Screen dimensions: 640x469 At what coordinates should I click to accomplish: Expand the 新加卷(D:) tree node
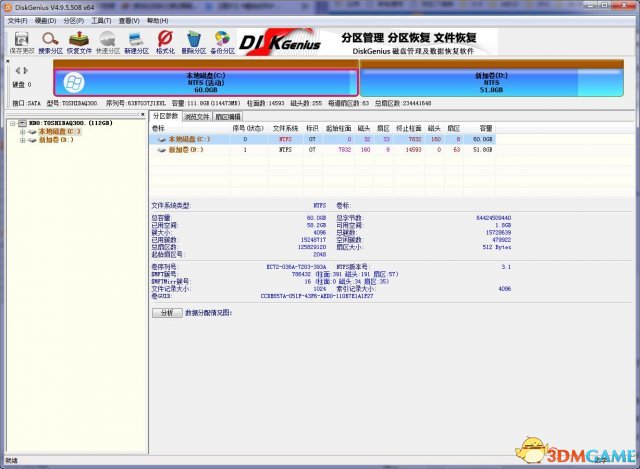(22, 140)
